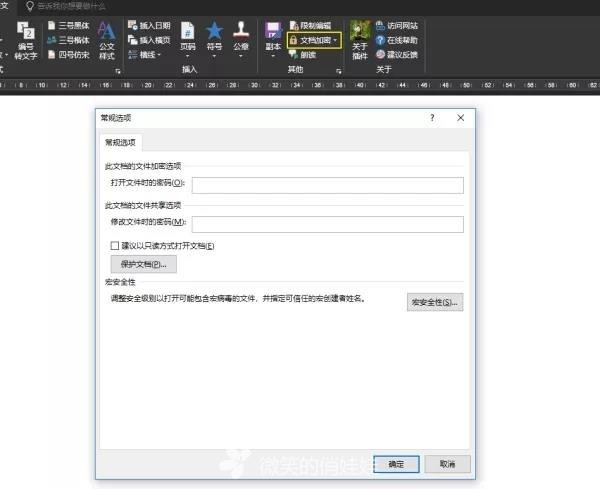Click the 宏安全性 button
The width and height of the screenshot is (600, 489).
pyautogui.click(x=435, y=302)
